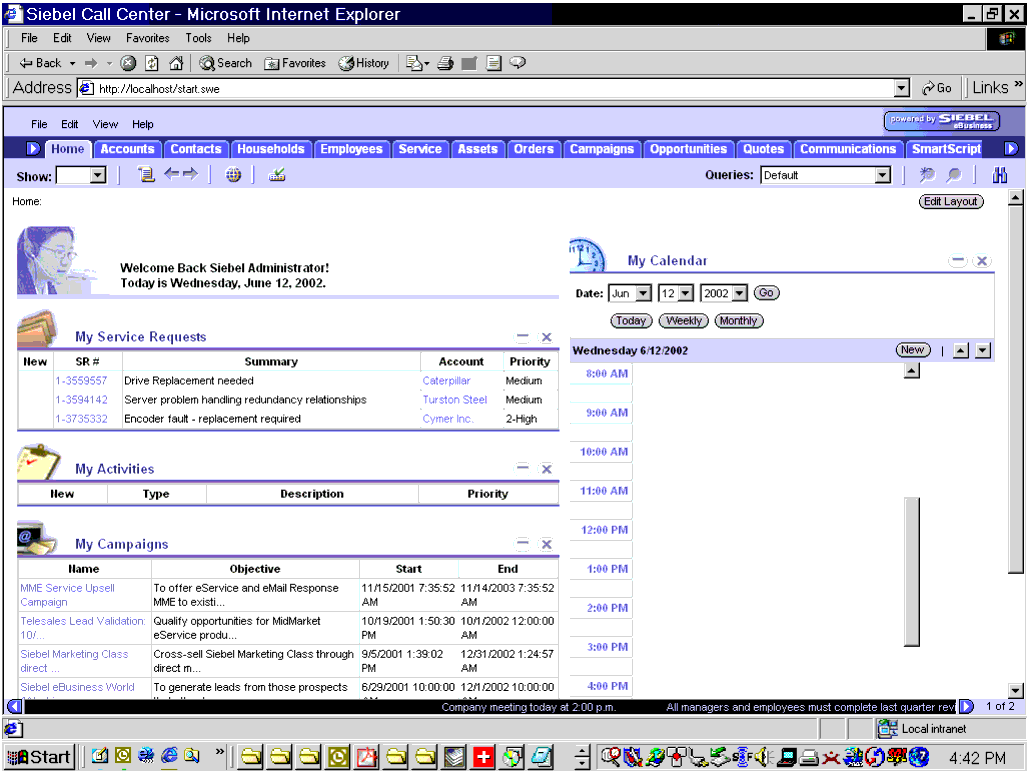This screenshot has height=773, width=1029.
Task: Open the Contacts screen tab
Action: point(196,149)
